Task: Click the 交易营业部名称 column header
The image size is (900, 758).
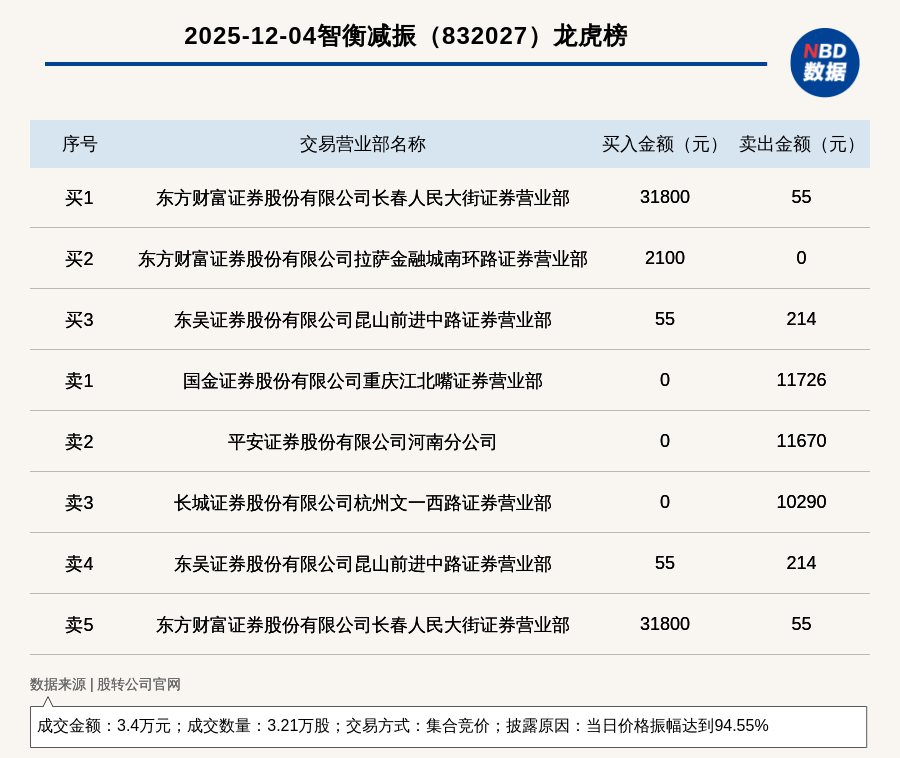Action: 362,144
